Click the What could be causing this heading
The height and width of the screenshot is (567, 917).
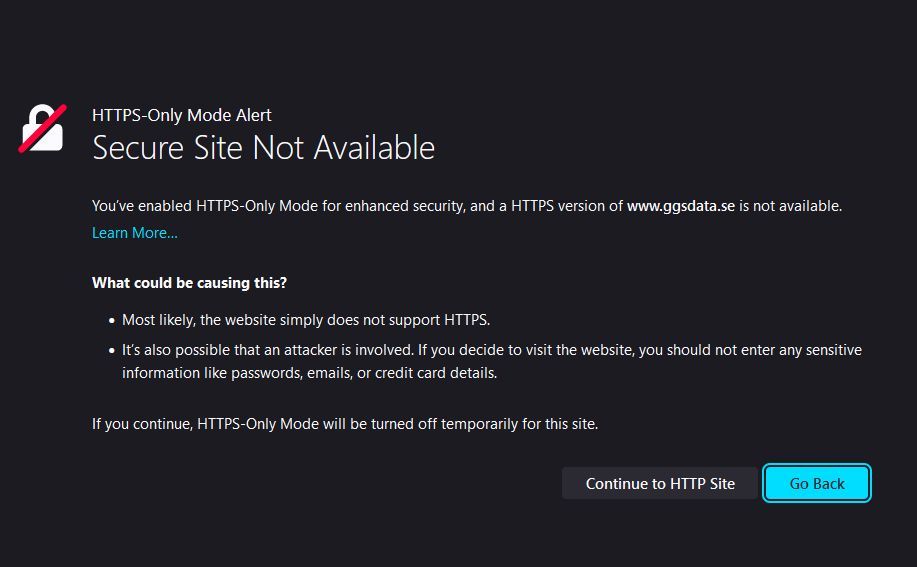189,283
